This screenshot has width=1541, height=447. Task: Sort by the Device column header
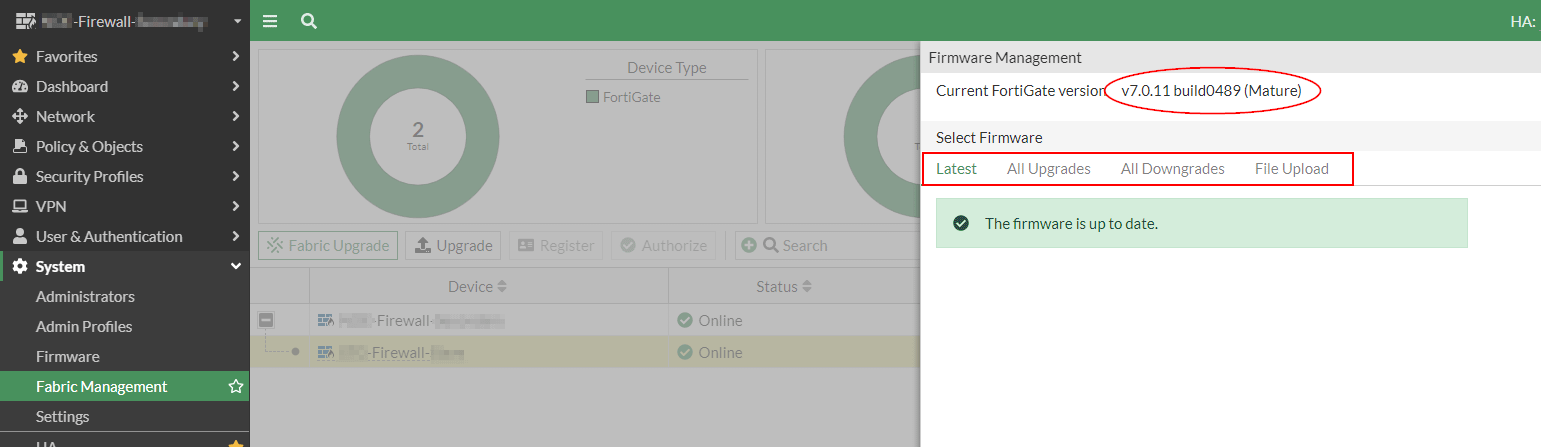click(x=478, y=286)
